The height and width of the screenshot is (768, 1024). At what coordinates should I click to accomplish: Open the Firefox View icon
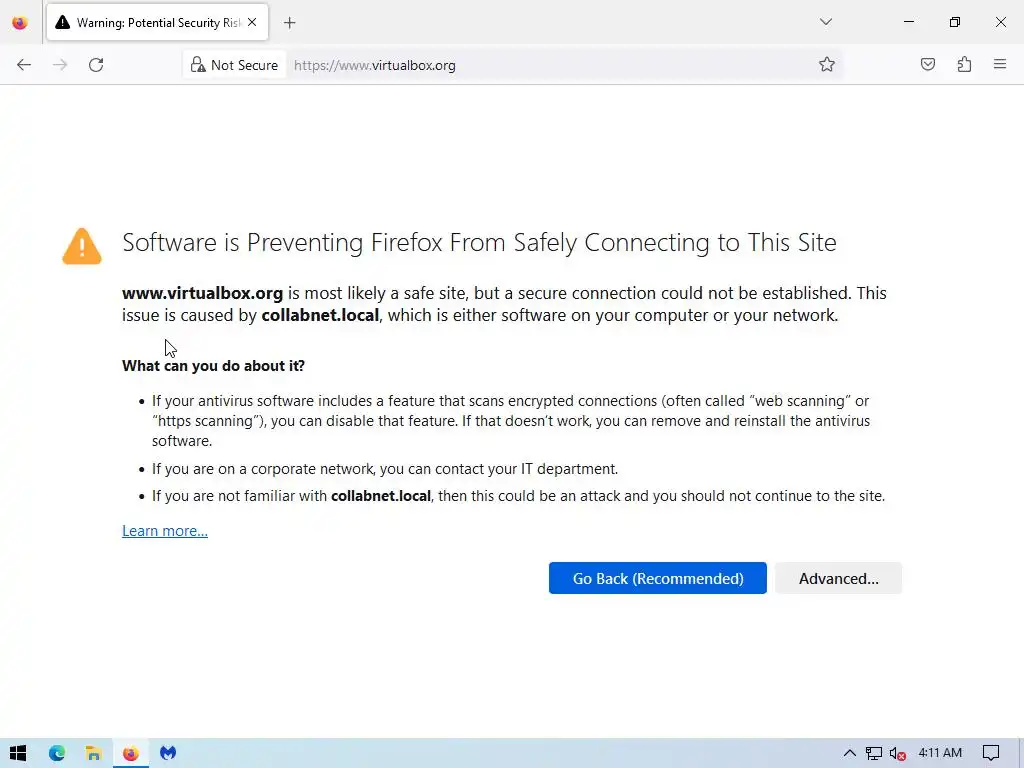20,23
